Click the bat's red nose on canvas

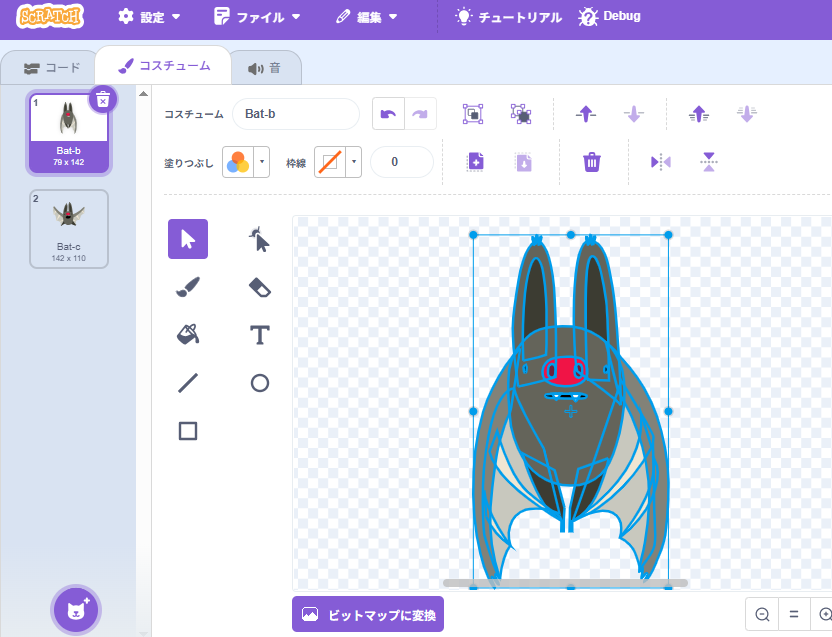(564, 371)
